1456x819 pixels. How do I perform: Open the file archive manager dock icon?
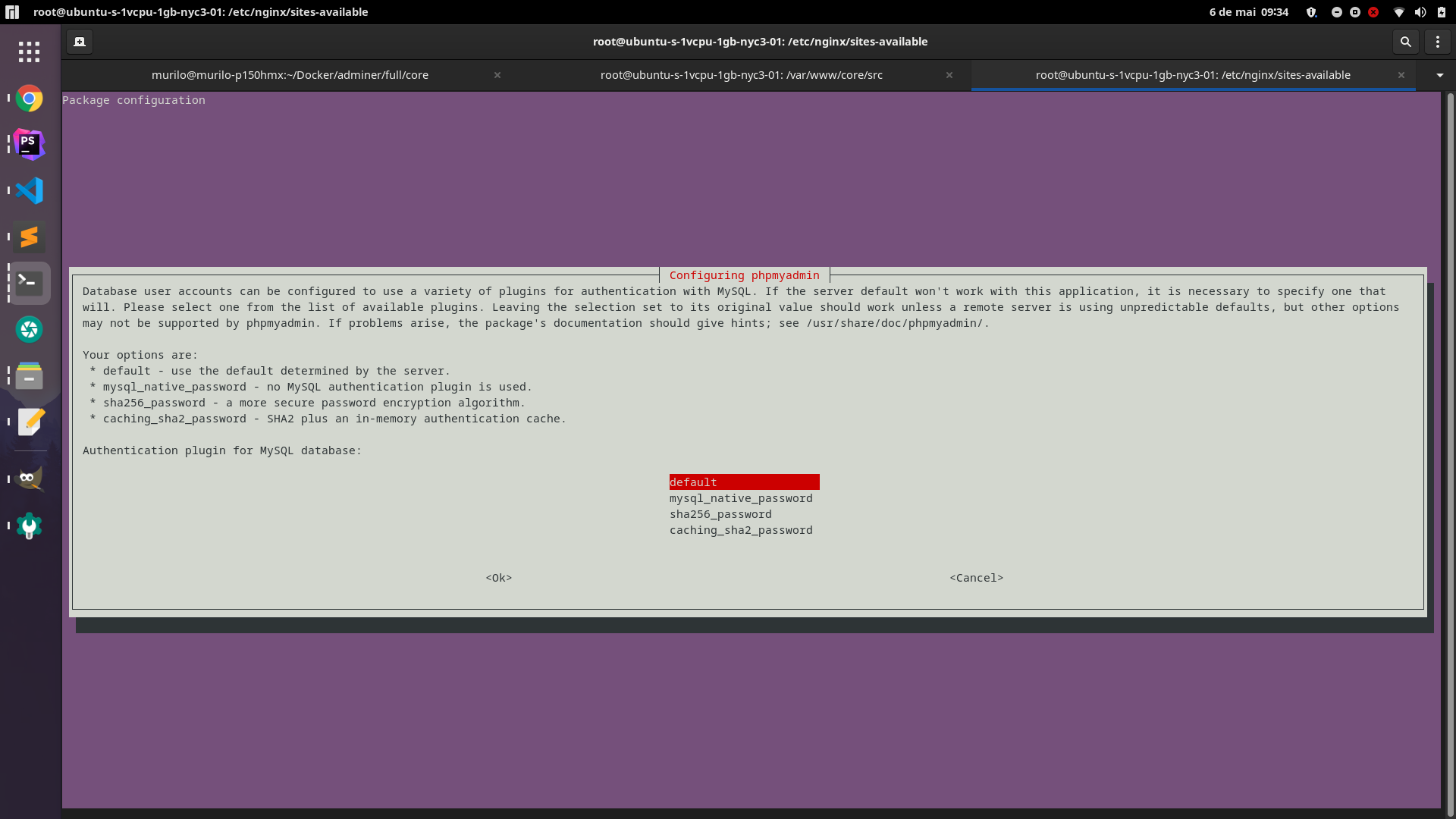click(30, 375)
